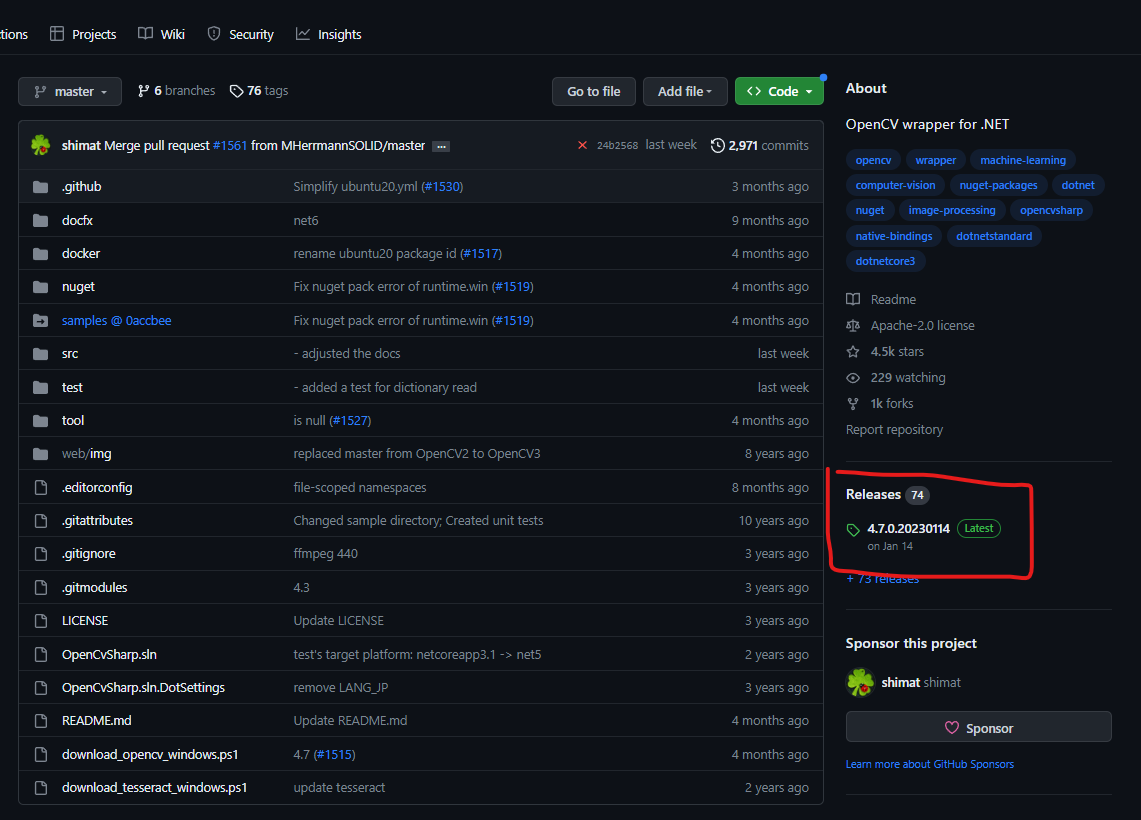The height and width of the screenshot is (820, 1141).
Task: Switch to the Wiki tab
Action: click(162, 34)
